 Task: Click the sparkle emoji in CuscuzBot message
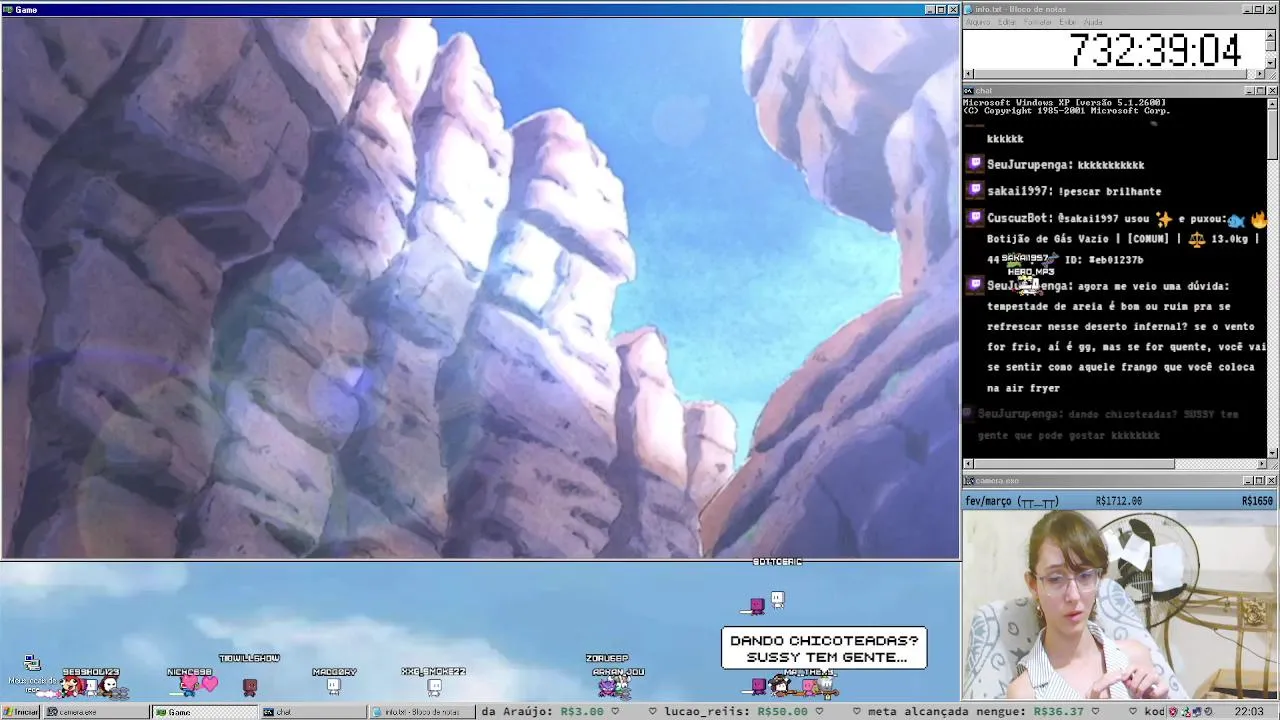click(1163, 218)
